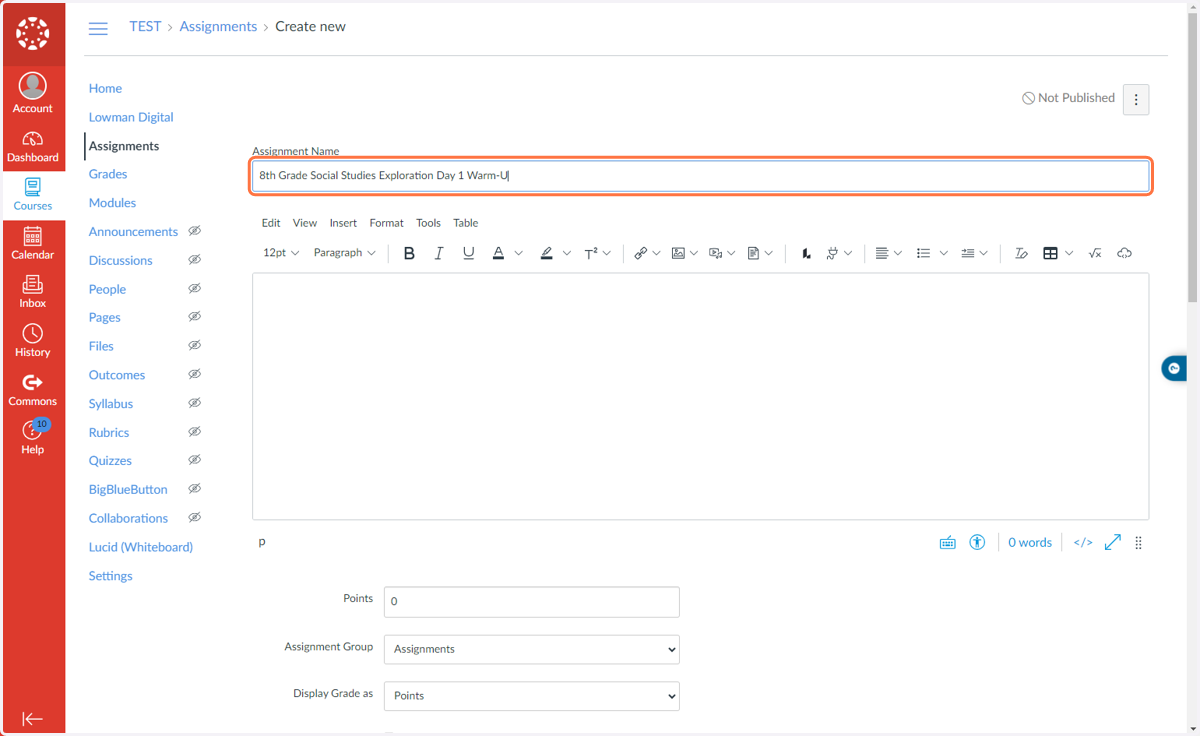
Task: Insert media via the record/upload media icon
Action: pos(715,253)
